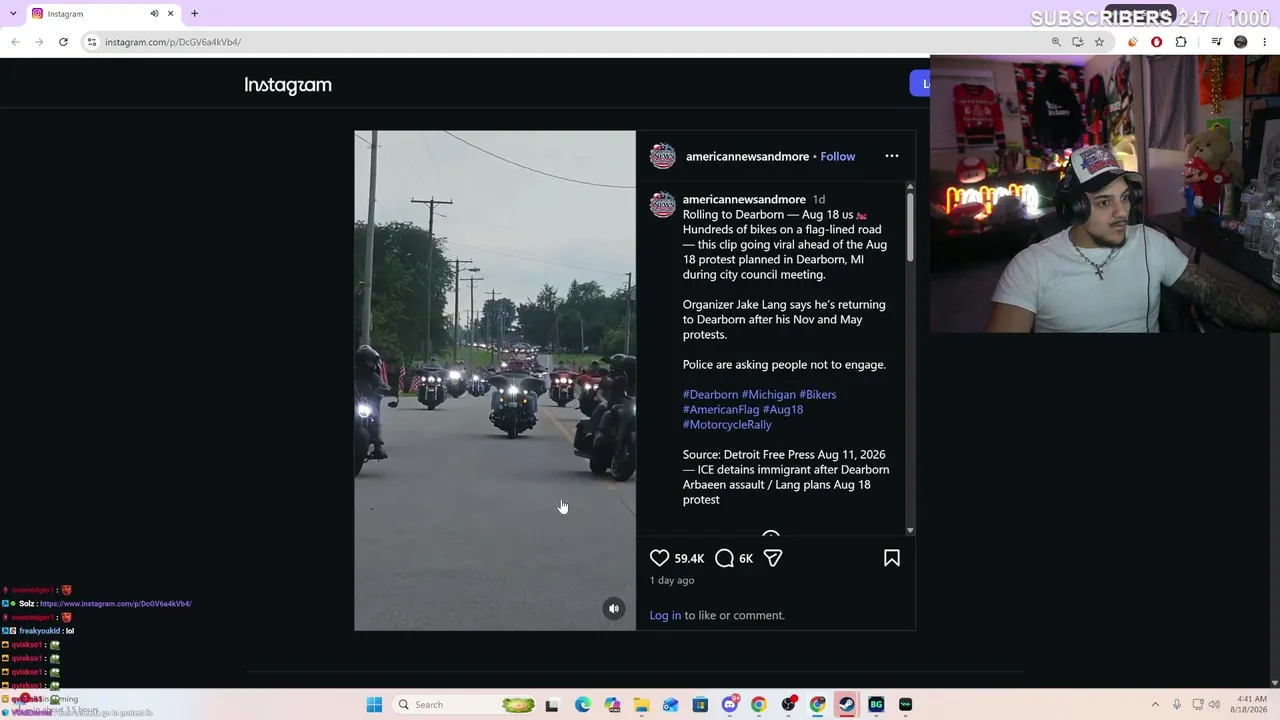This screenshot has width=1280, height=720.
Task: Open the #Aug18 hashtag
Action: tap(783, 409)
